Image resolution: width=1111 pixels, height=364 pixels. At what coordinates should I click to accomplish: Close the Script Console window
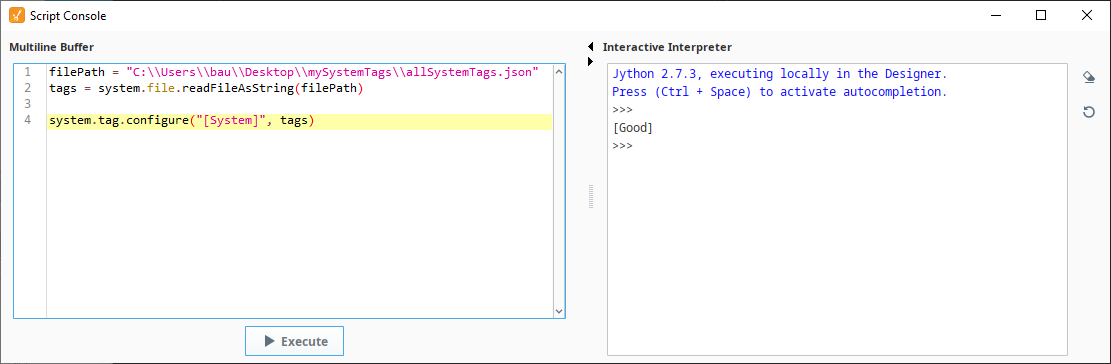[1086, 15]
